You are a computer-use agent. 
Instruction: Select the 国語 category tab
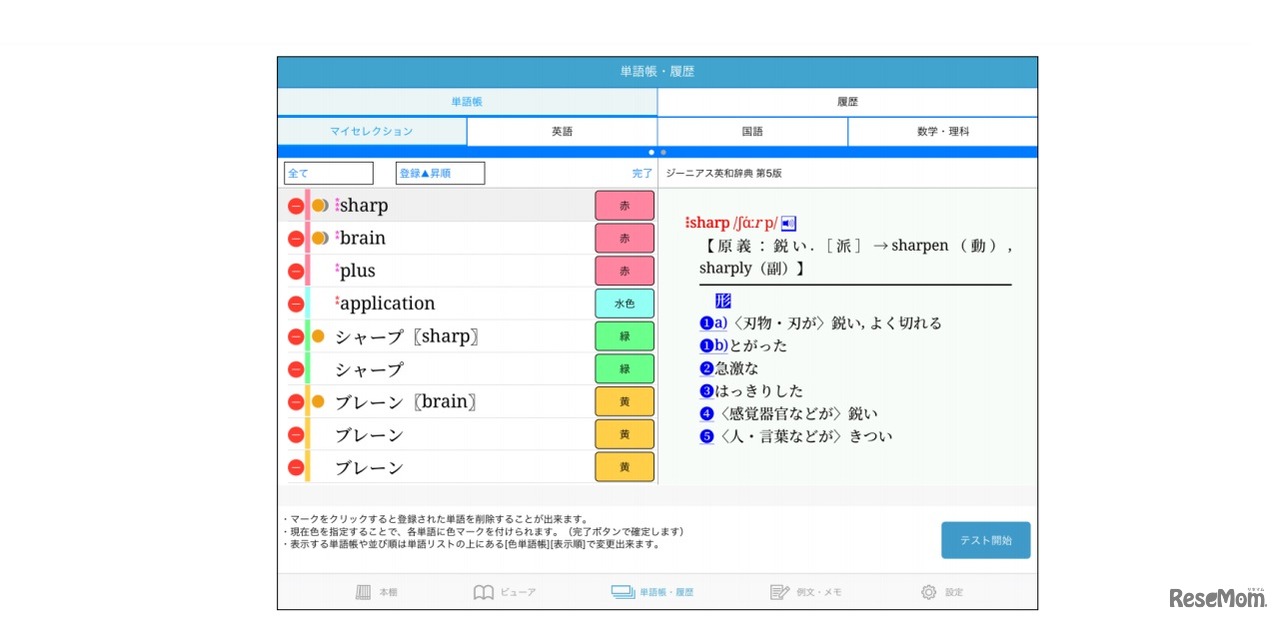[752, 131]
